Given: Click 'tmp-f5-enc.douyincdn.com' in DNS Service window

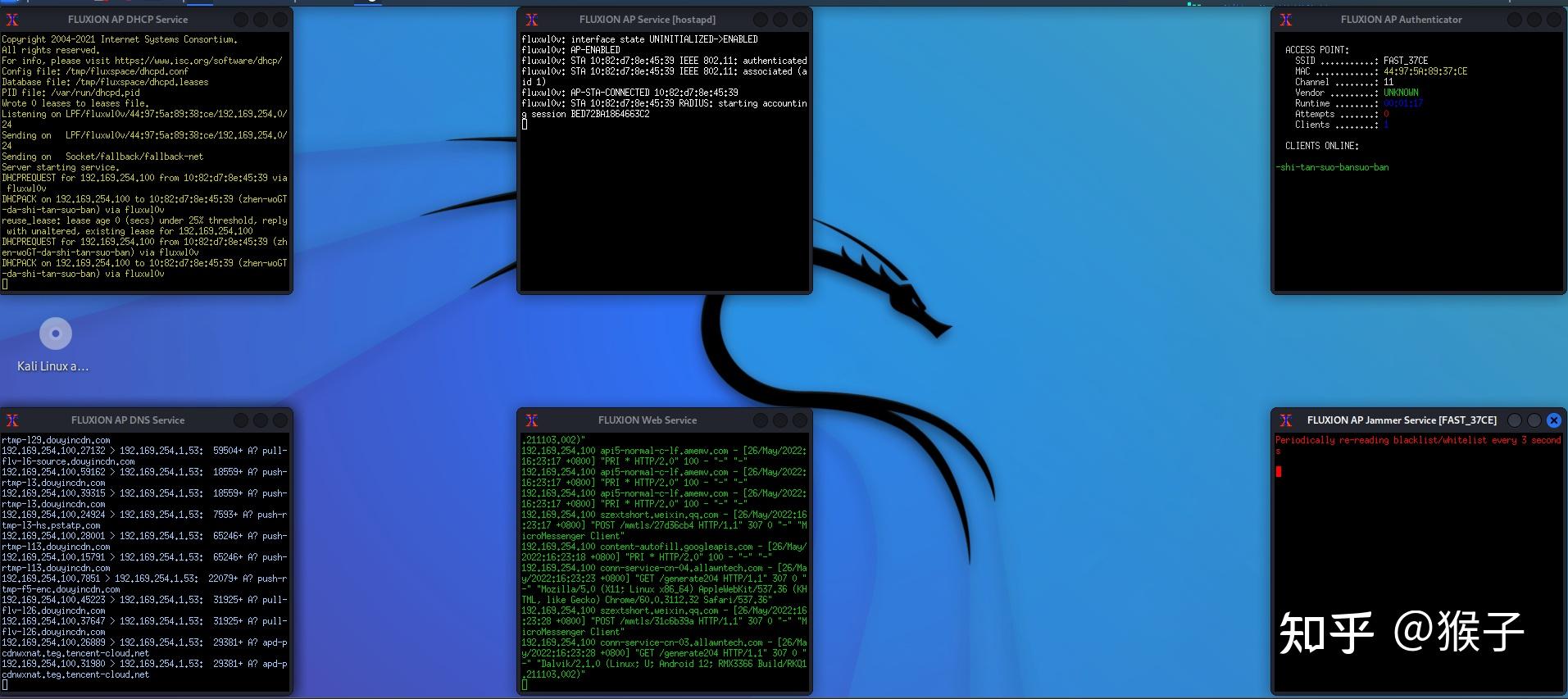Looking at the screenshot, I should point(61,589).
